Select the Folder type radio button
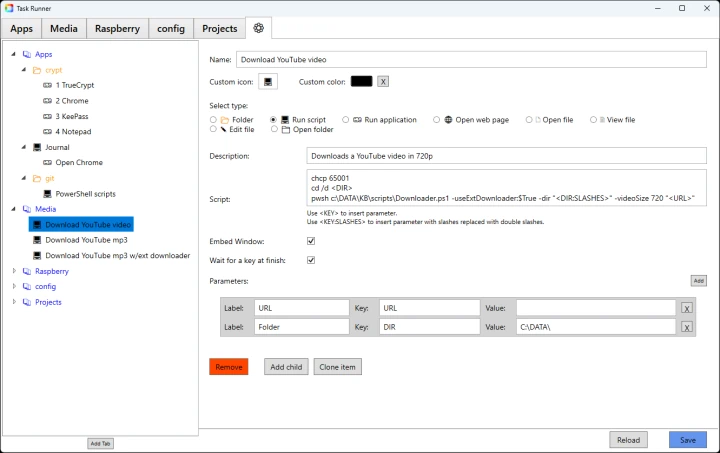 click(x=213, y=119)
